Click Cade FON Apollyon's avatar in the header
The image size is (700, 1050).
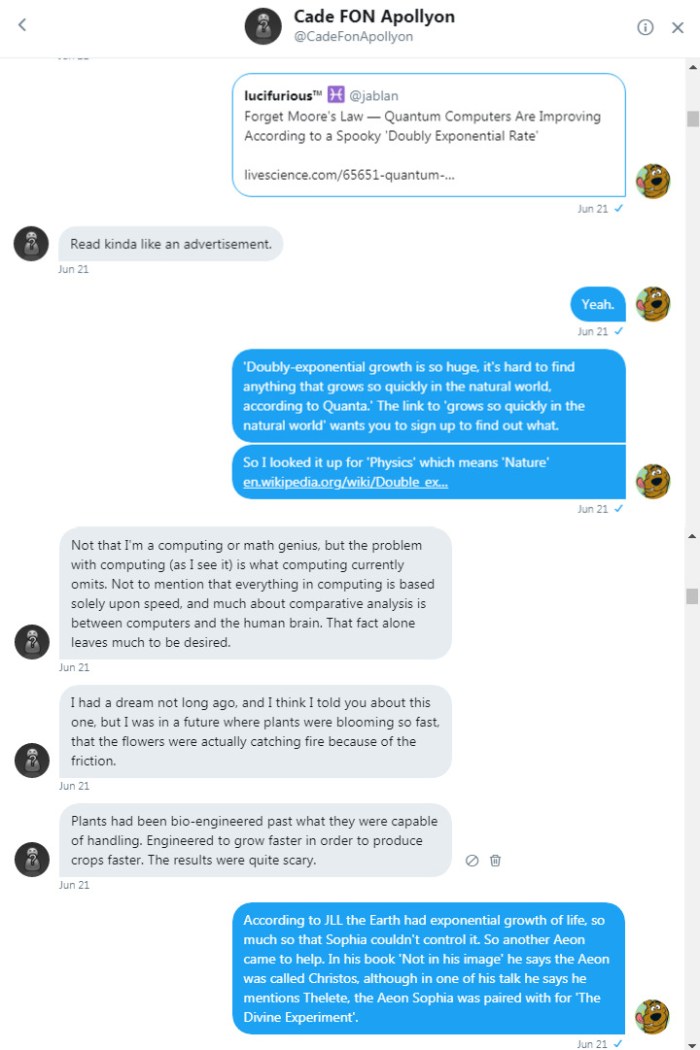pyautogui.click(x=263, y=27)
